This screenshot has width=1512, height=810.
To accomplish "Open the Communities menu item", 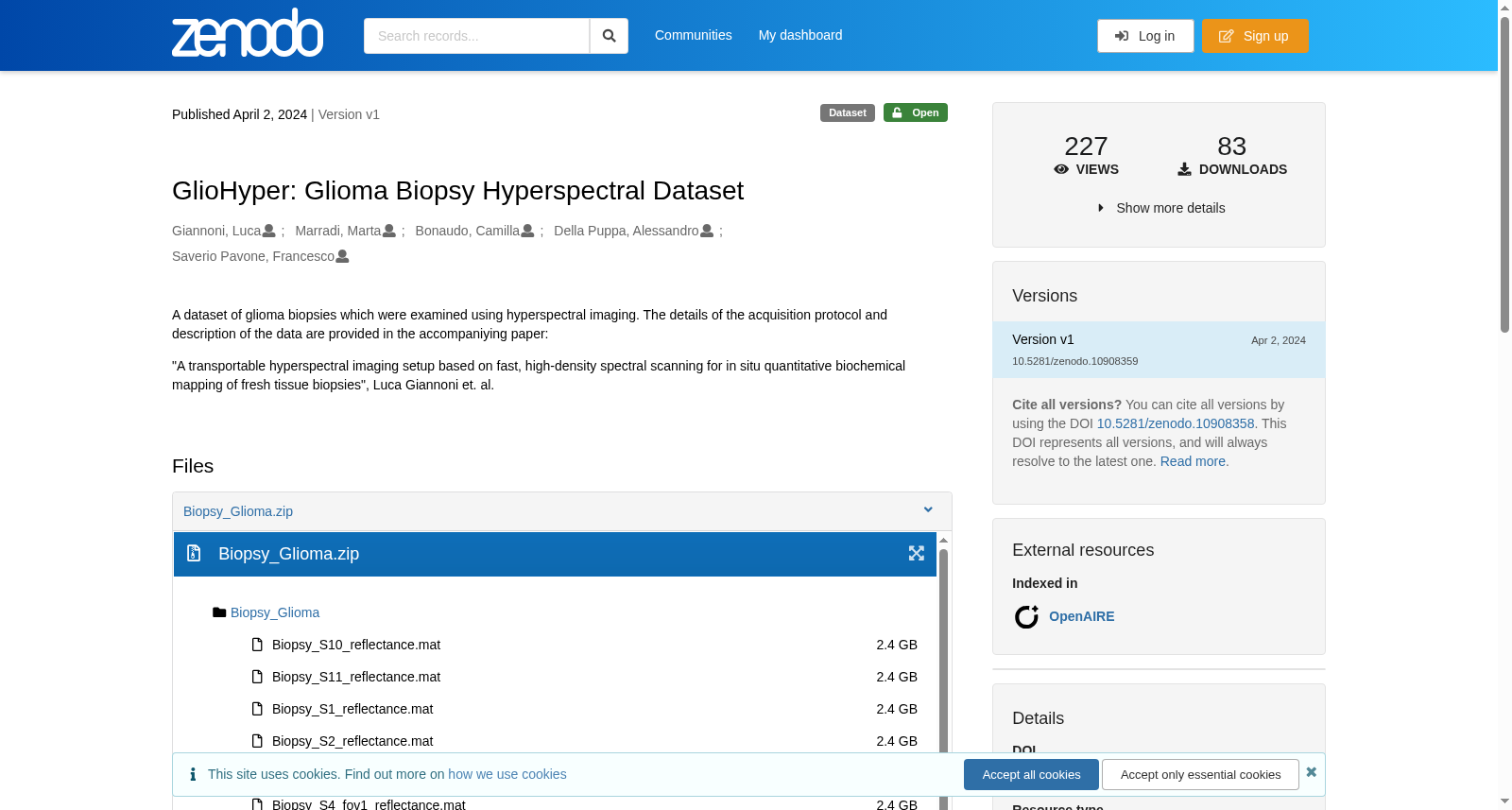I will pyautogui.click(x=694, y=35).
